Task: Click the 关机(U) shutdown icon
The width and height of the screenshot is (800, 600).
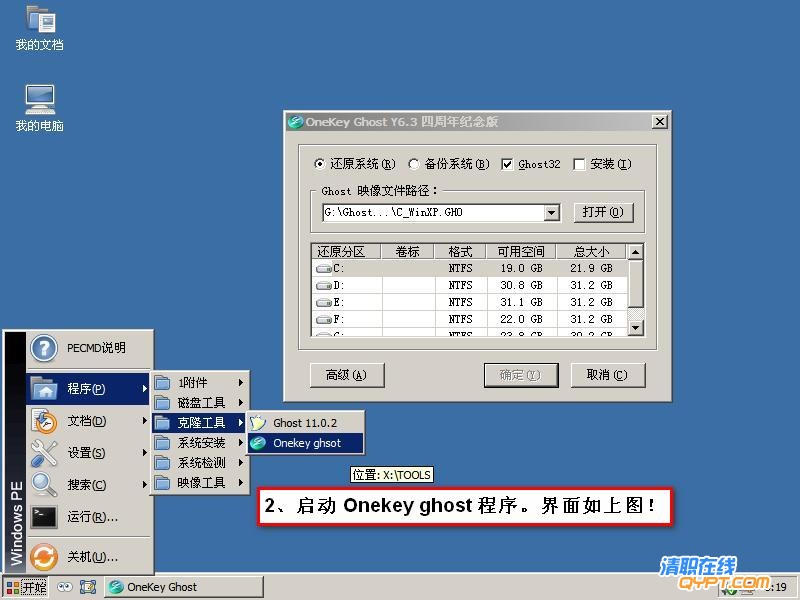Action: [x=44, y=557]
